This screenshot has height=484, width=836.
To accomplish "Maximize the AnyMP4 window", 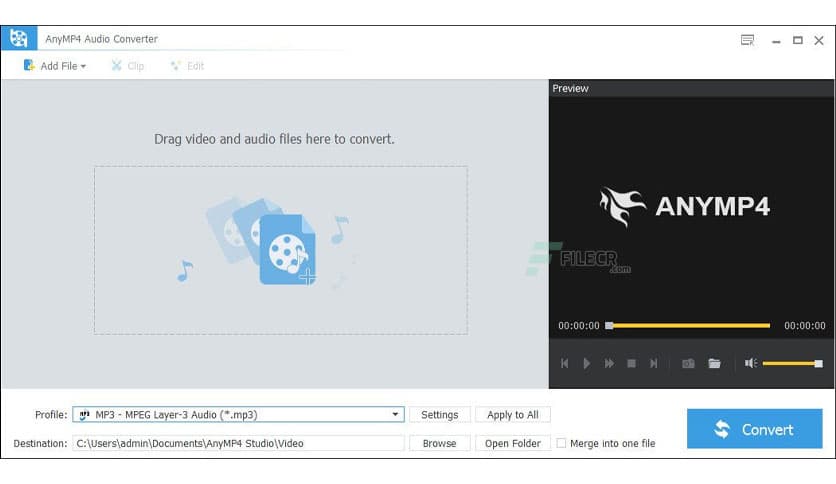I will pyautogui.click(x=798, y=40).
